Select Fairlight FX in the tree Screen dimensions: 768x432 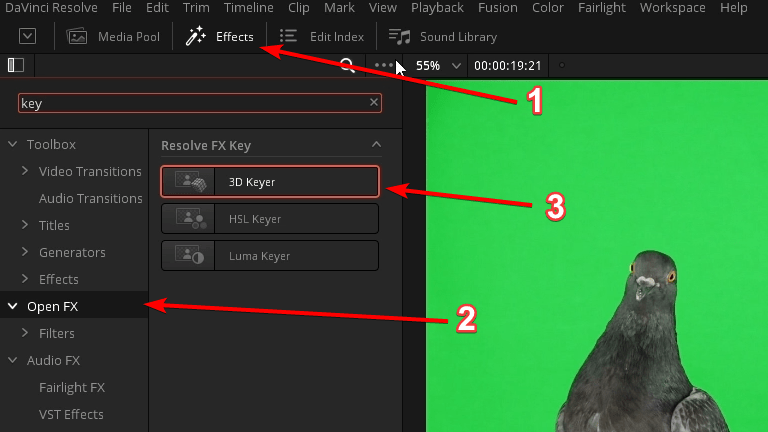(x=72, y=387)
